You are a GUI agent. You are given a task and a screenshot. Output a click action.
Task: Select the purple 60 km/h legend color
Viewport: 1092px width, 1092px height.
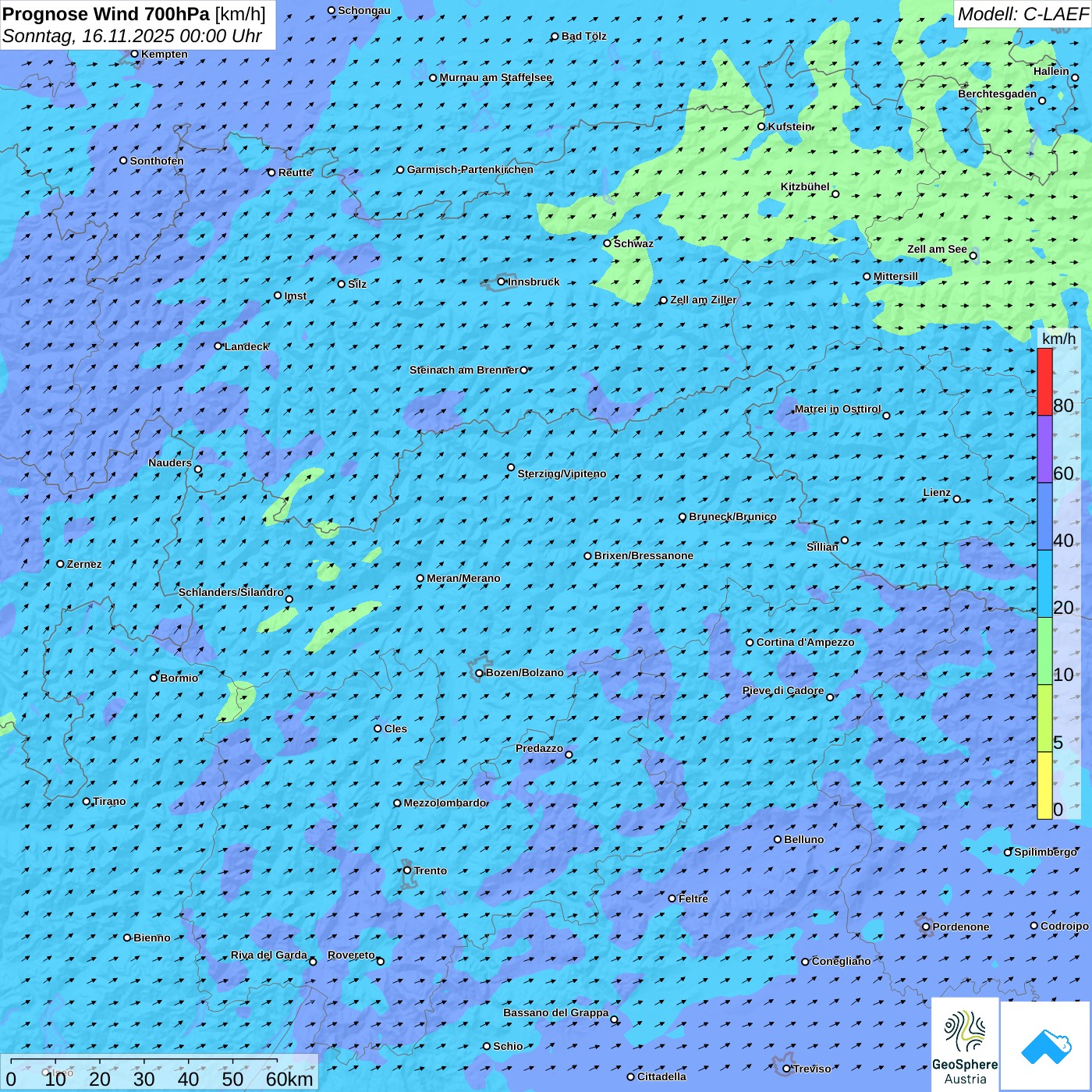[x=1044, y=449]
